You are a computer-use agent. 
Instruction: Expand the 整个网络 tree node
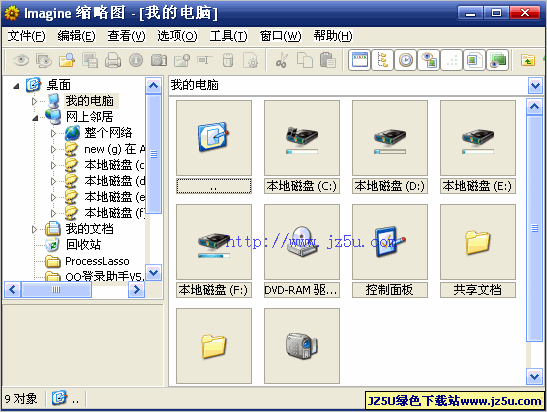click(x=53, y=133)
